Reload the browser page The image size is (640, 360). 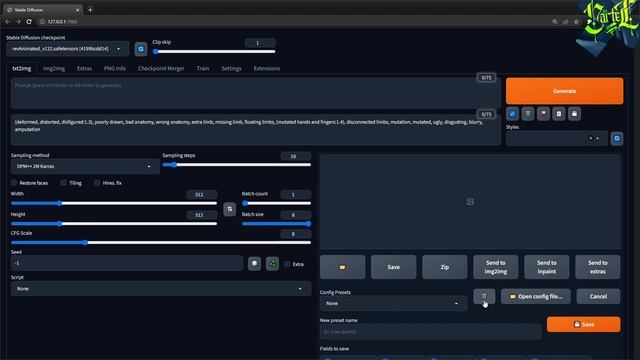pos(29,22)
